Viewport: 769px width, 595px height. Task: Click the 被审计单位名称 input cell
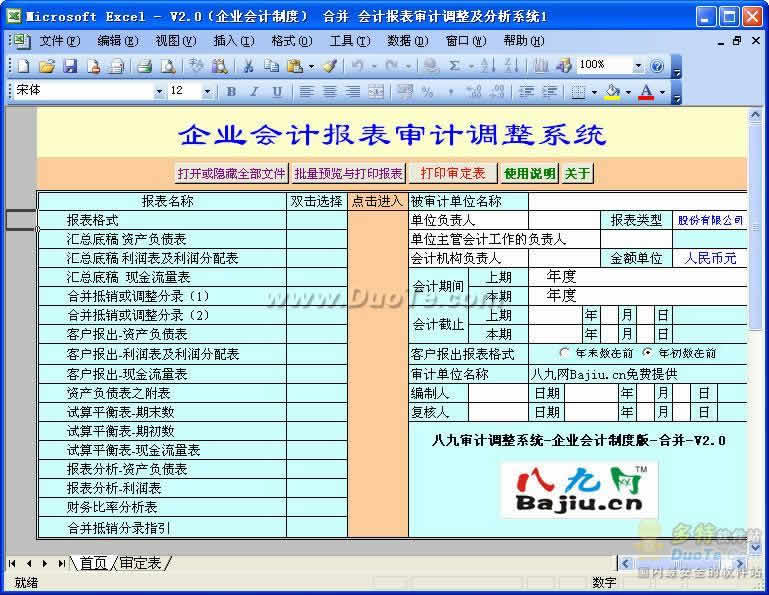coord(638,201)
